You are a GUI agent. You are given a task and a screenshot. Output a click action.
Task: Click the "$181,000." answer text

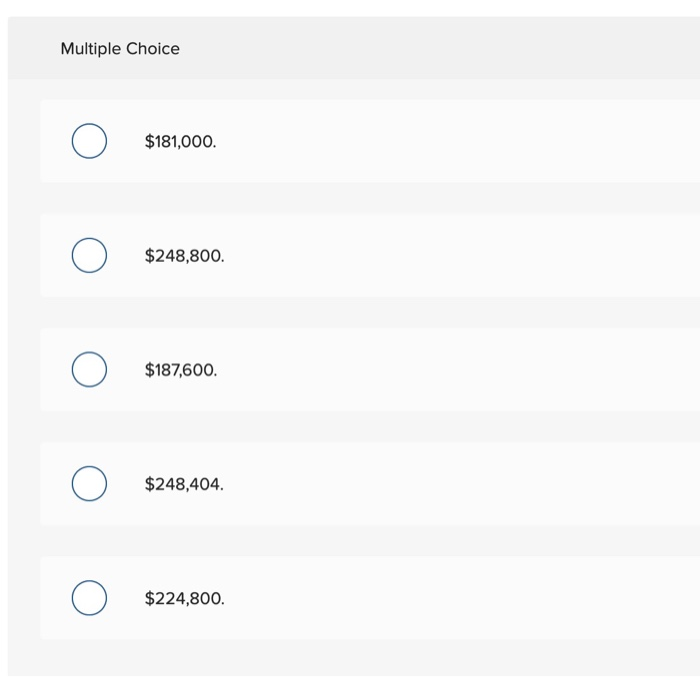point(180,142)
